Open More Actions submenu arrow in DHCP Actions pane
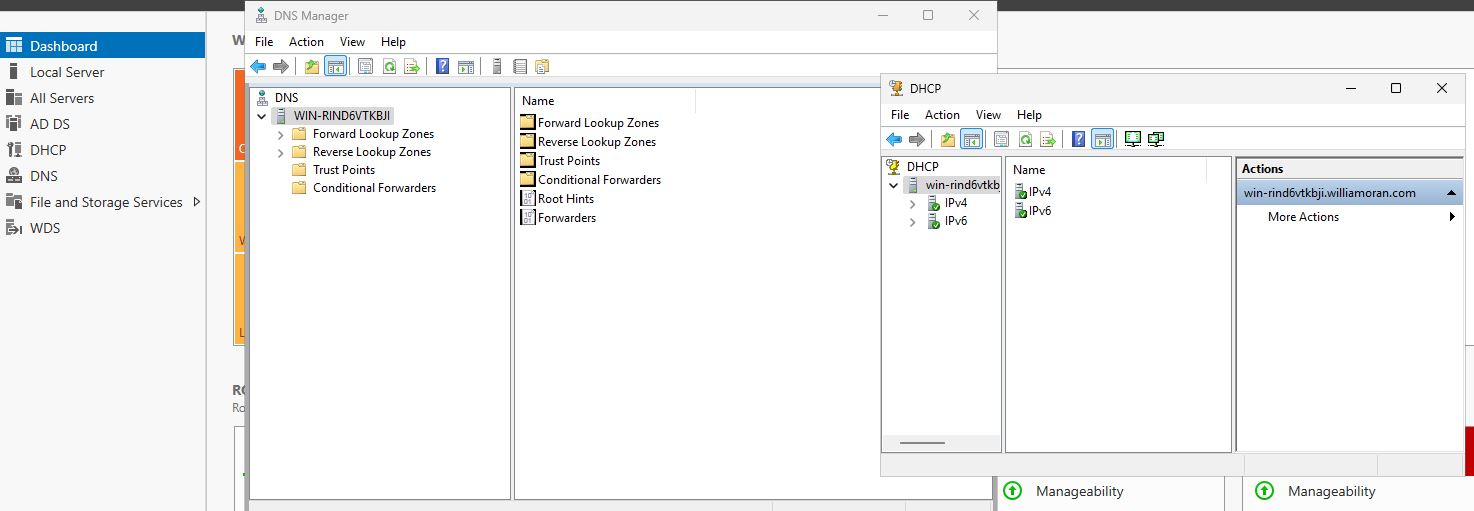Image resolution: width=1474 pixels, height=511 pixels. point(1452,217)
